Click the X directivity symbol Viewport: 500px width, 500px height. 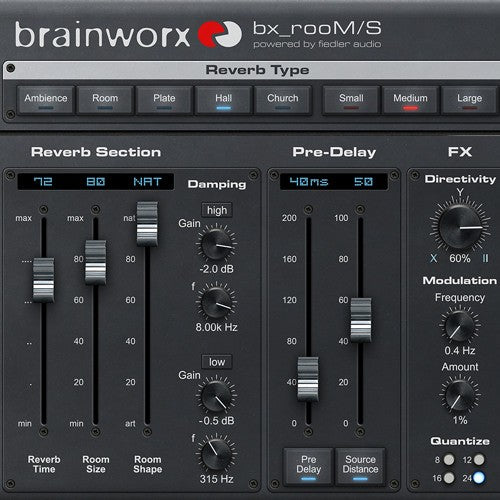[433, 258]
